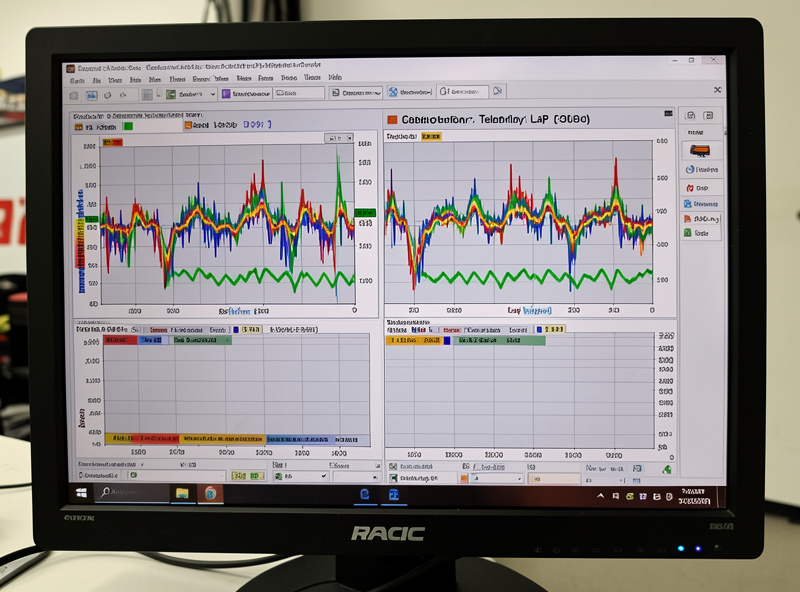Click the last toolbar icon after the G! button
The height and width of the screenshot is (592, 800).
[x=498, y=91]
